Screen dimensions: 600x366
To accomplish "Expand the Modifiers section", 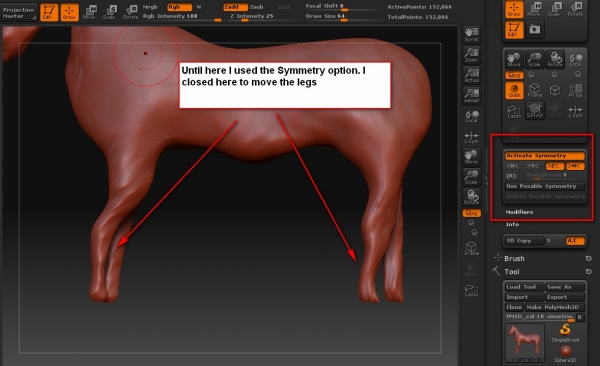I will click(519, 212).
